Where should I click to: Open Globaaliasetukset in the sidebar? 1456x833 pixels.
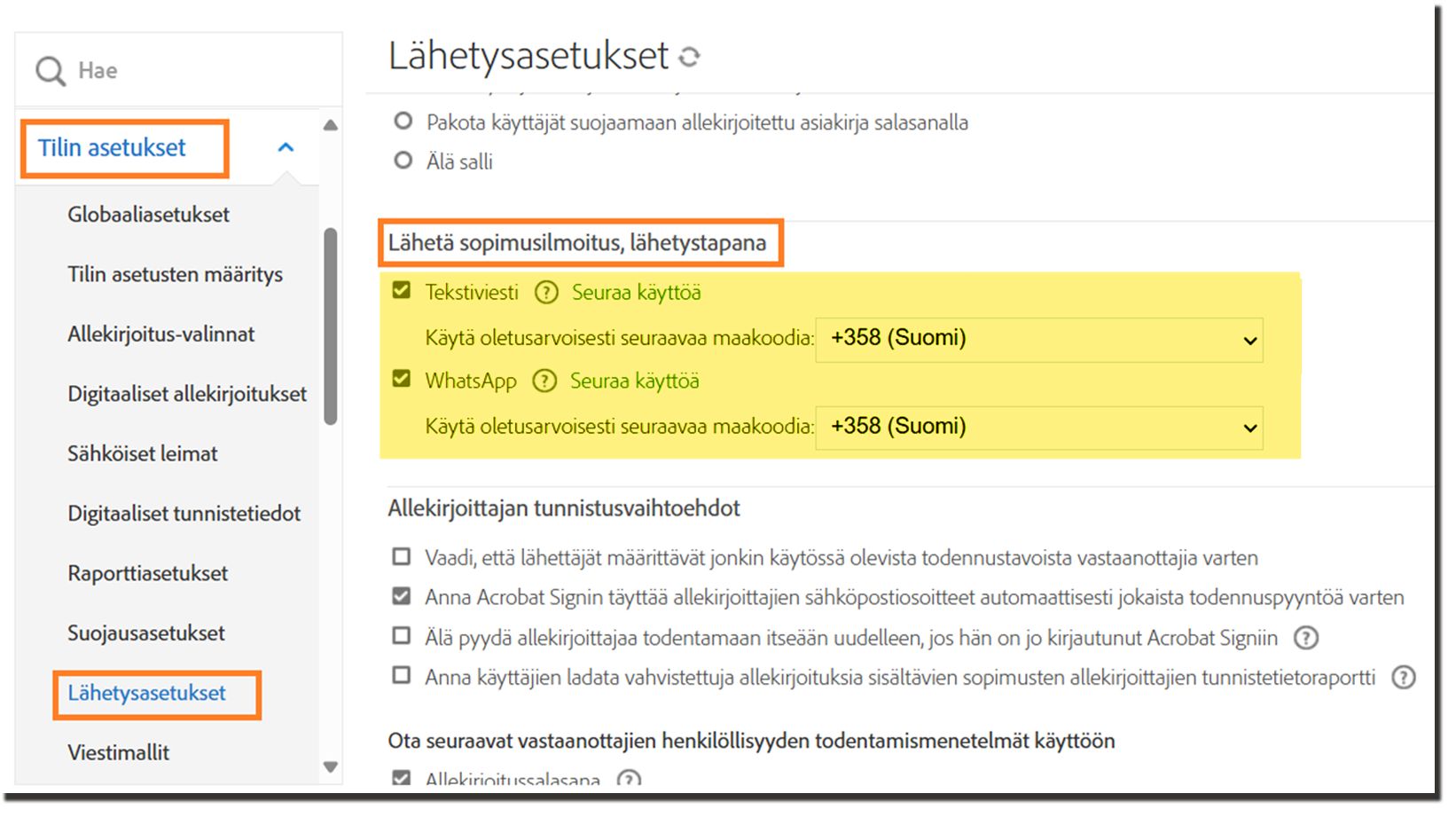point(148,215)
